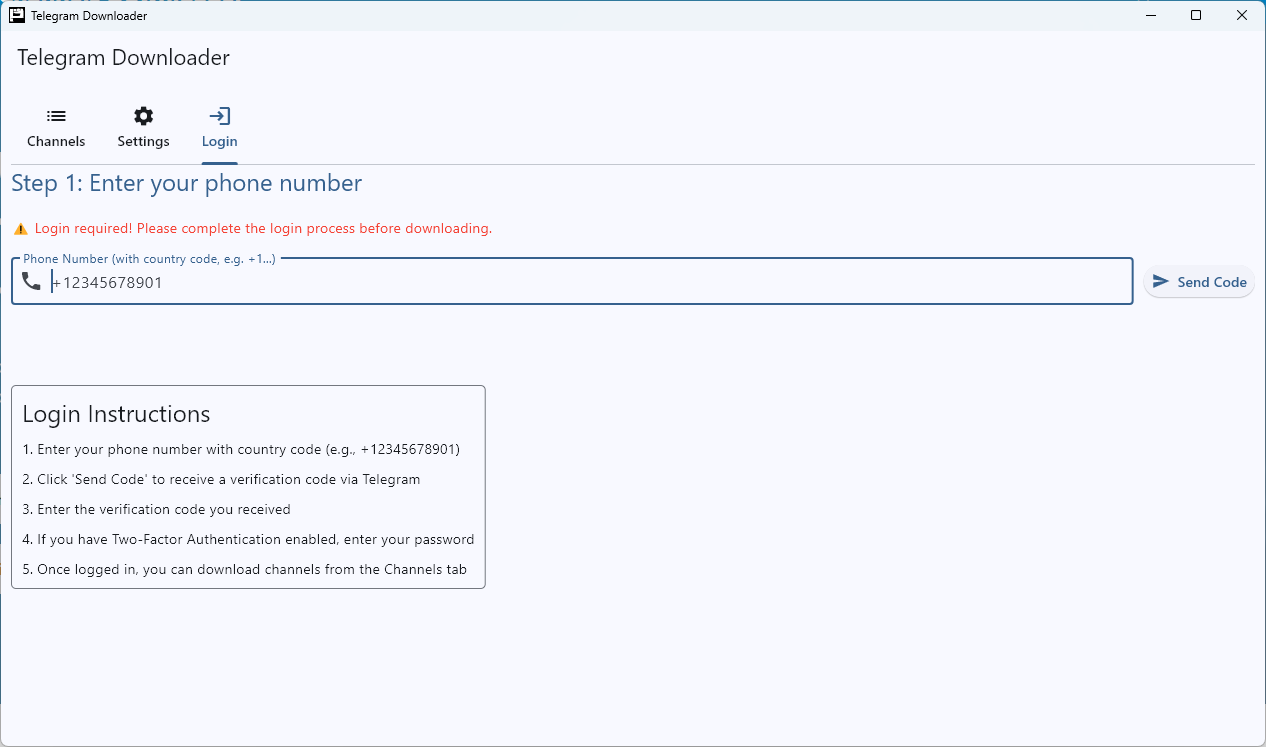
Task: Click the Login arrow-into-door icon
Action: click(x=219, y=116)
